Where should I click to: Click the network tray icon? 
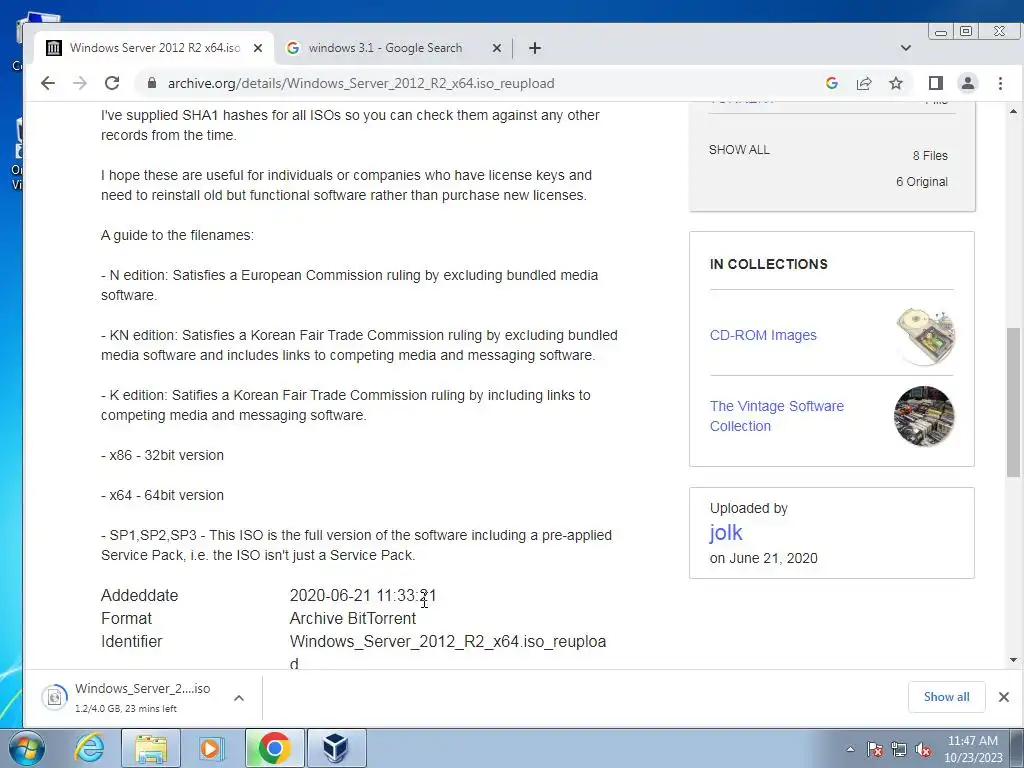tap(899, 750)
